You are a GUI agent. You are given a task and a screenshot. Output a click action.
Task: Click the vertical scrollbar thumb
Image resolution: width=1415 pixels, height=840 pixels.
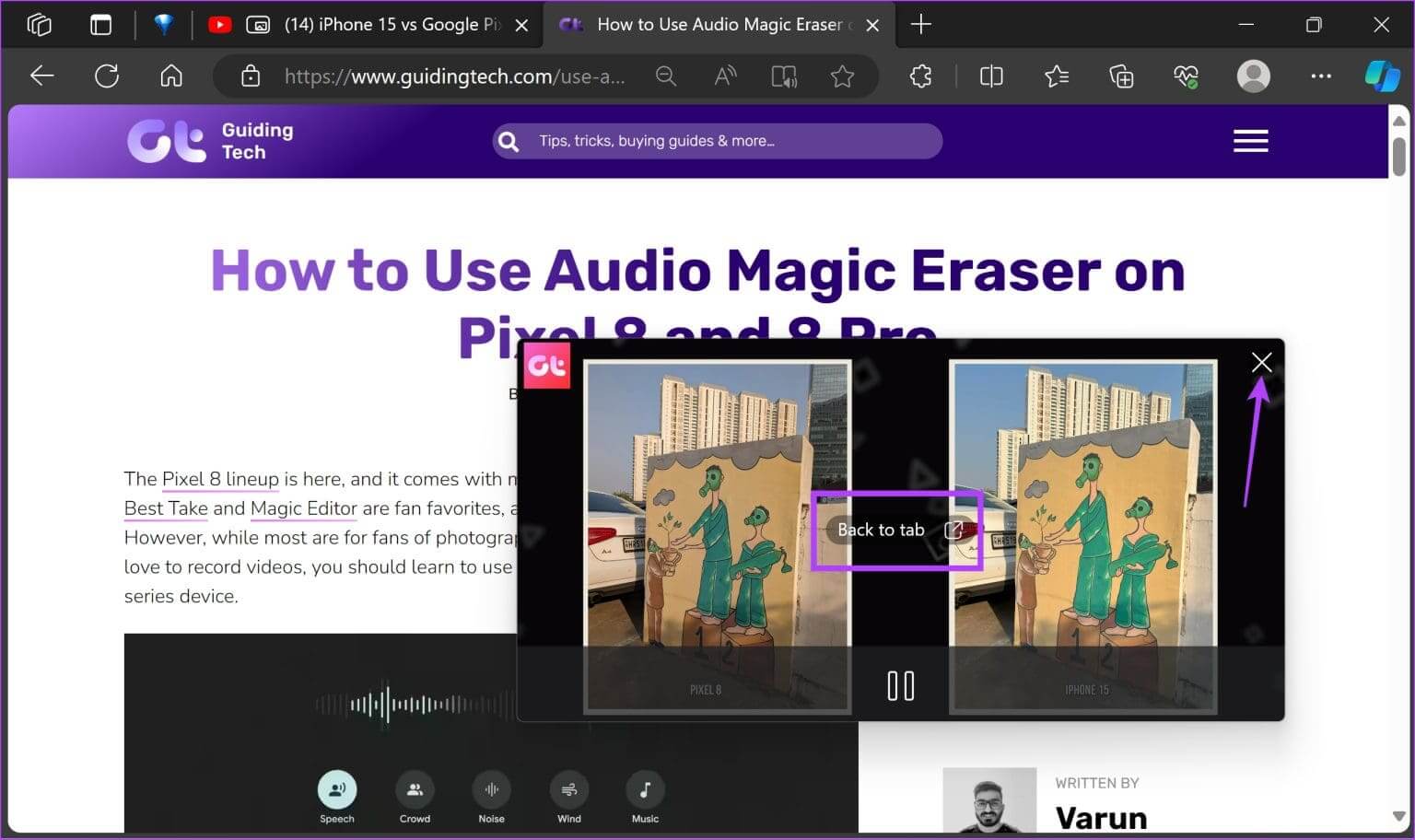pyautogui.click(x=1398, y=157)
